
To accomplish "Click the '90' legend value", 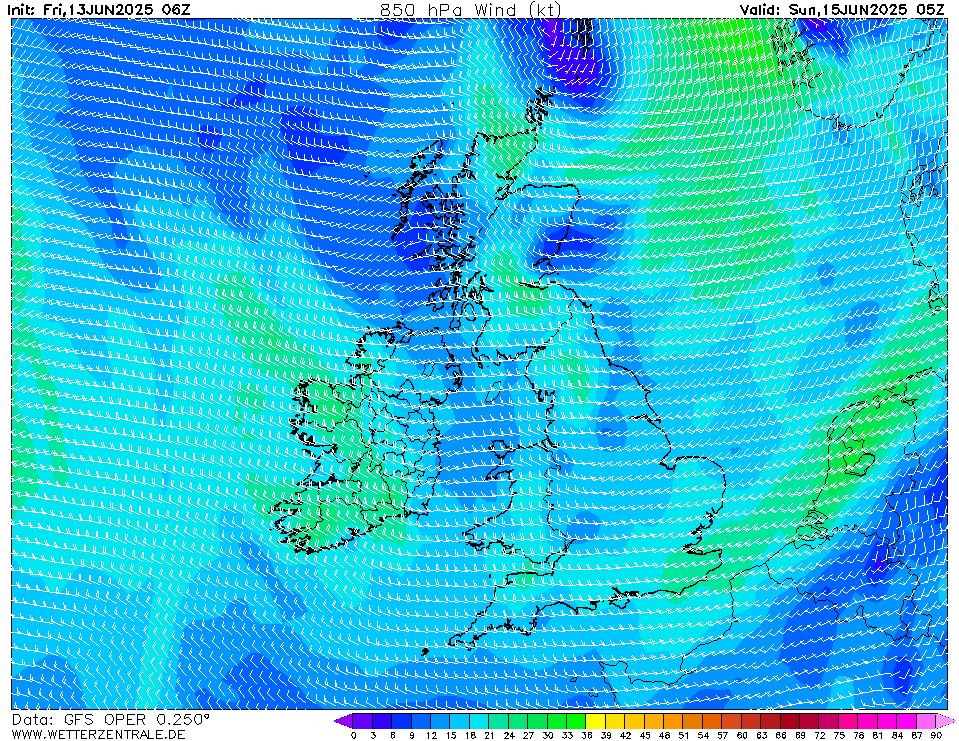I will tap(936, 735).
